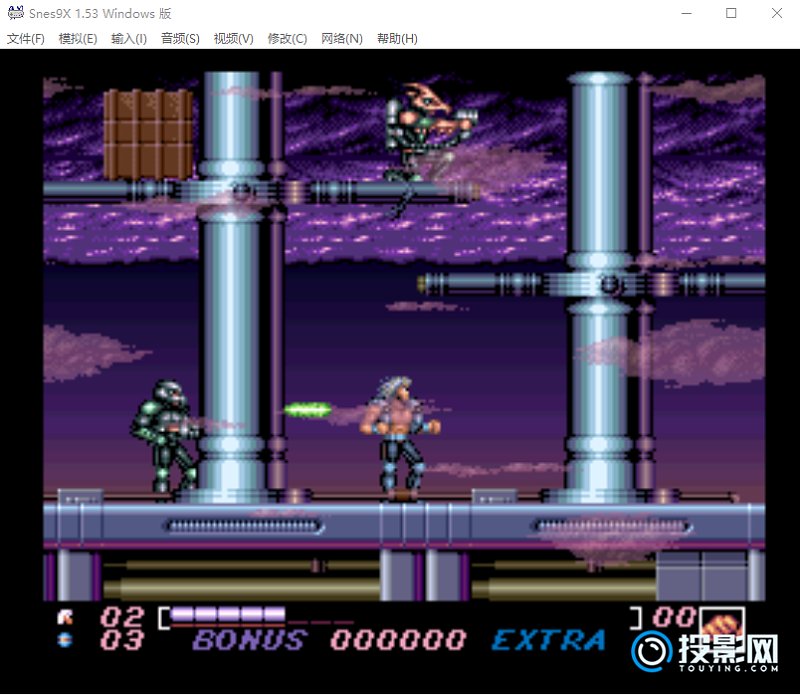Open the 帮助(H) Help menu
Image resolution: width=800 pixels, height=695 pixels.
[x=397, y=39]
